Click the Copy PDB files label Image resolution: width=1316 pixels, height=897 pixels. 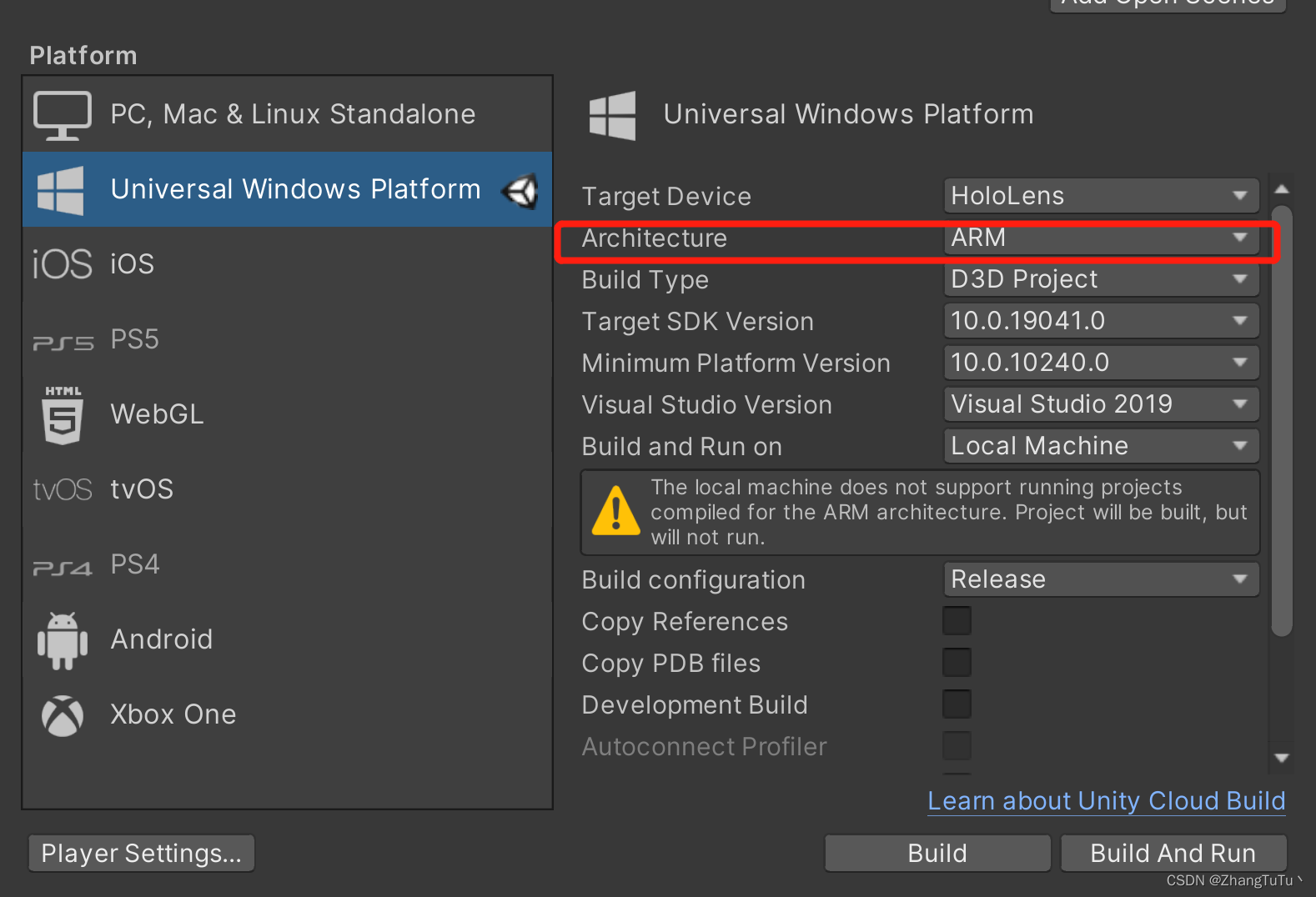[x=671, y=664]
